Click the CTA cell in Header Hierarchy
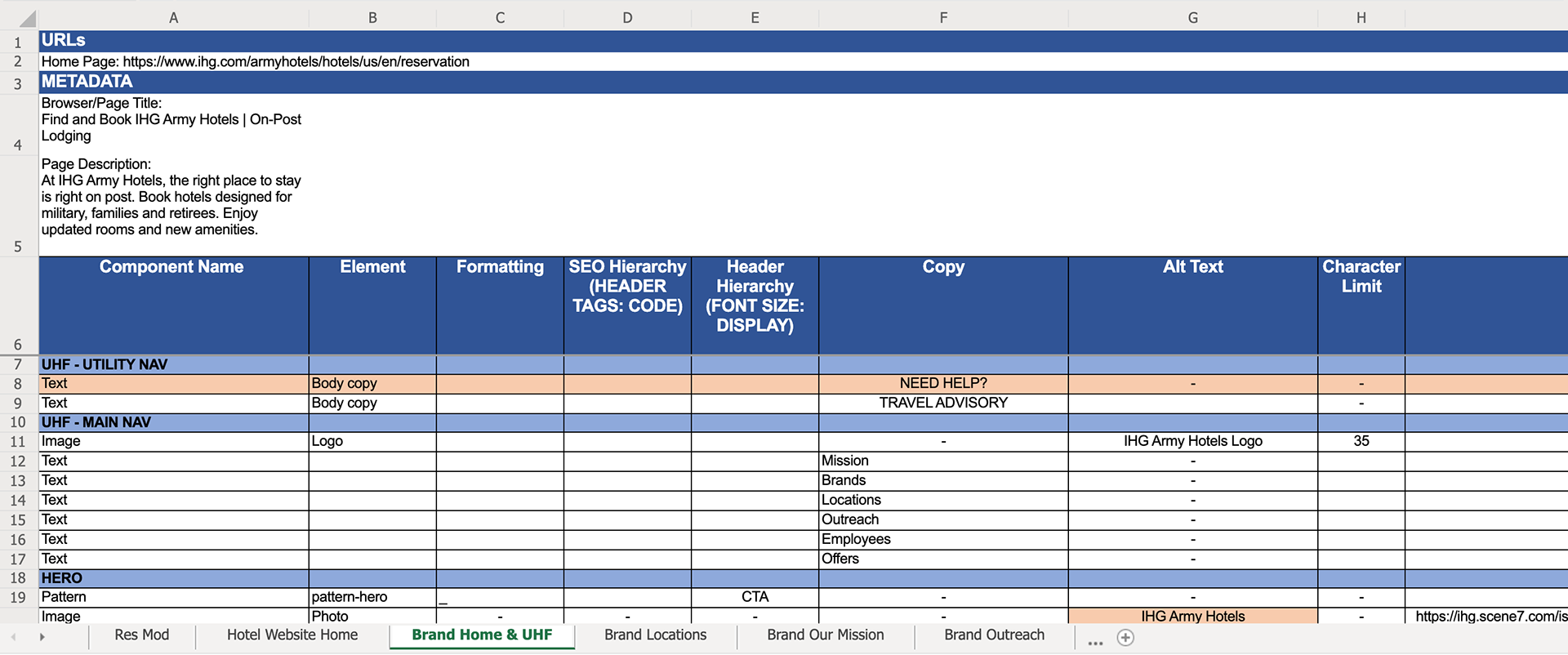 [x=755, y=597]
